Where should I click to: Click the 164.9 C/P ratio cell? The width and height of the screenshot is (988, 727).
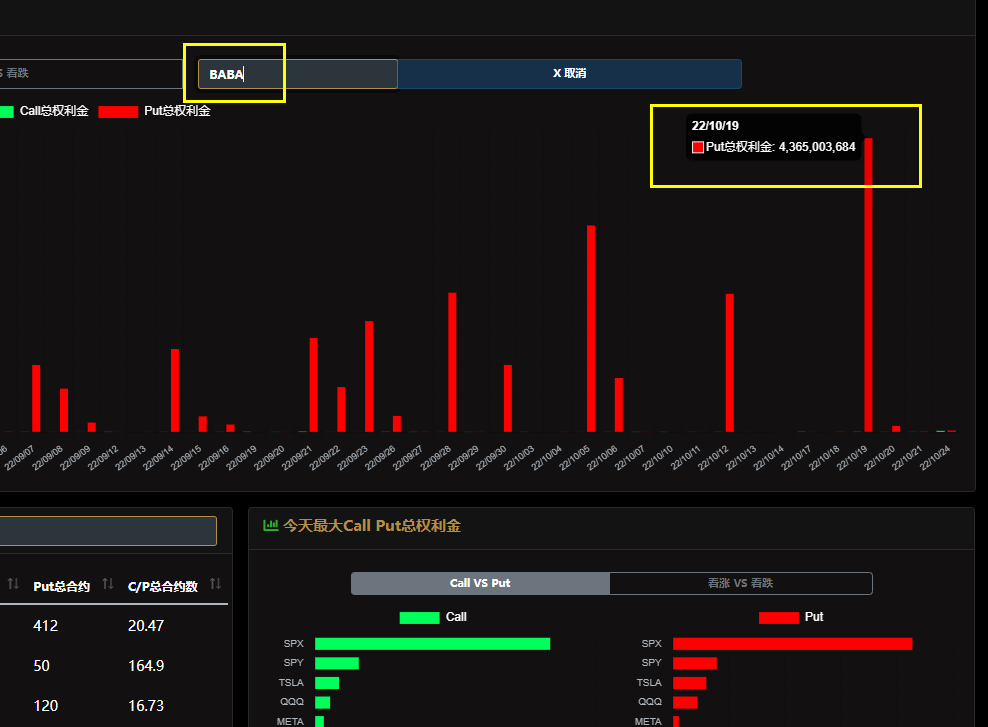point(146,666)
